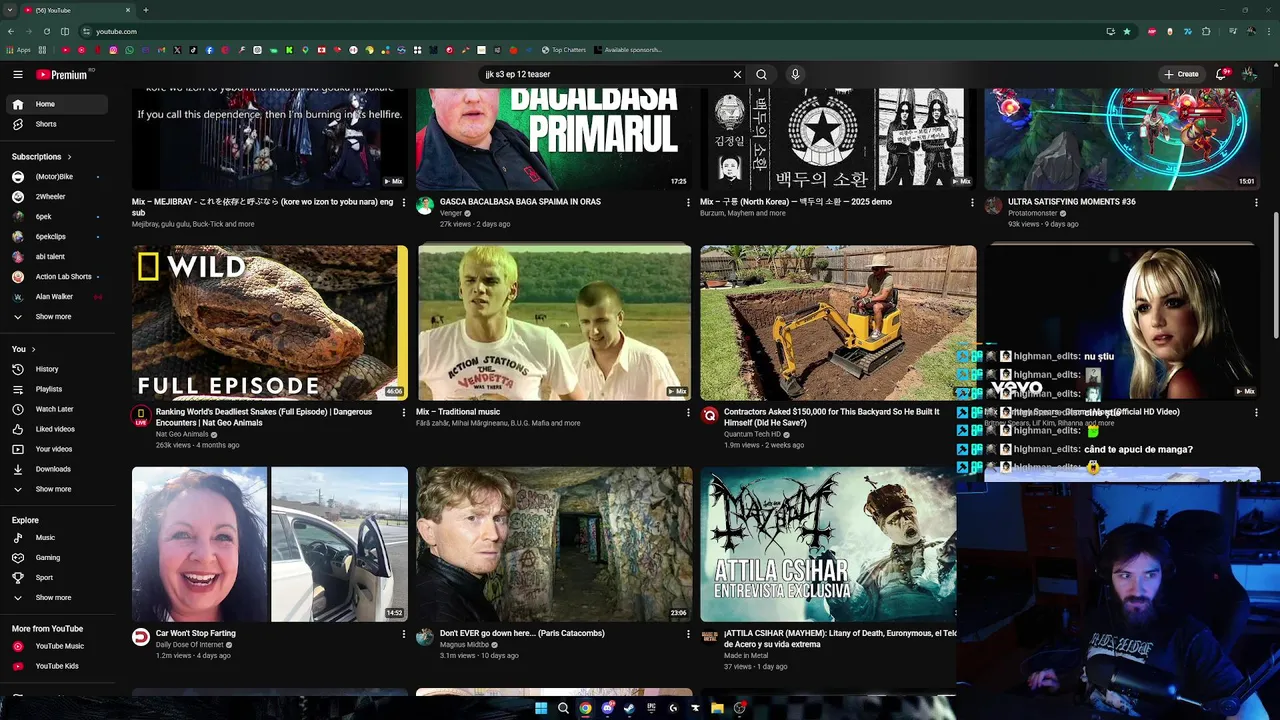Viewport: 1280px width, 720px height.
Task: Show more subscriptions below Alan Walker
Action: 58,317
